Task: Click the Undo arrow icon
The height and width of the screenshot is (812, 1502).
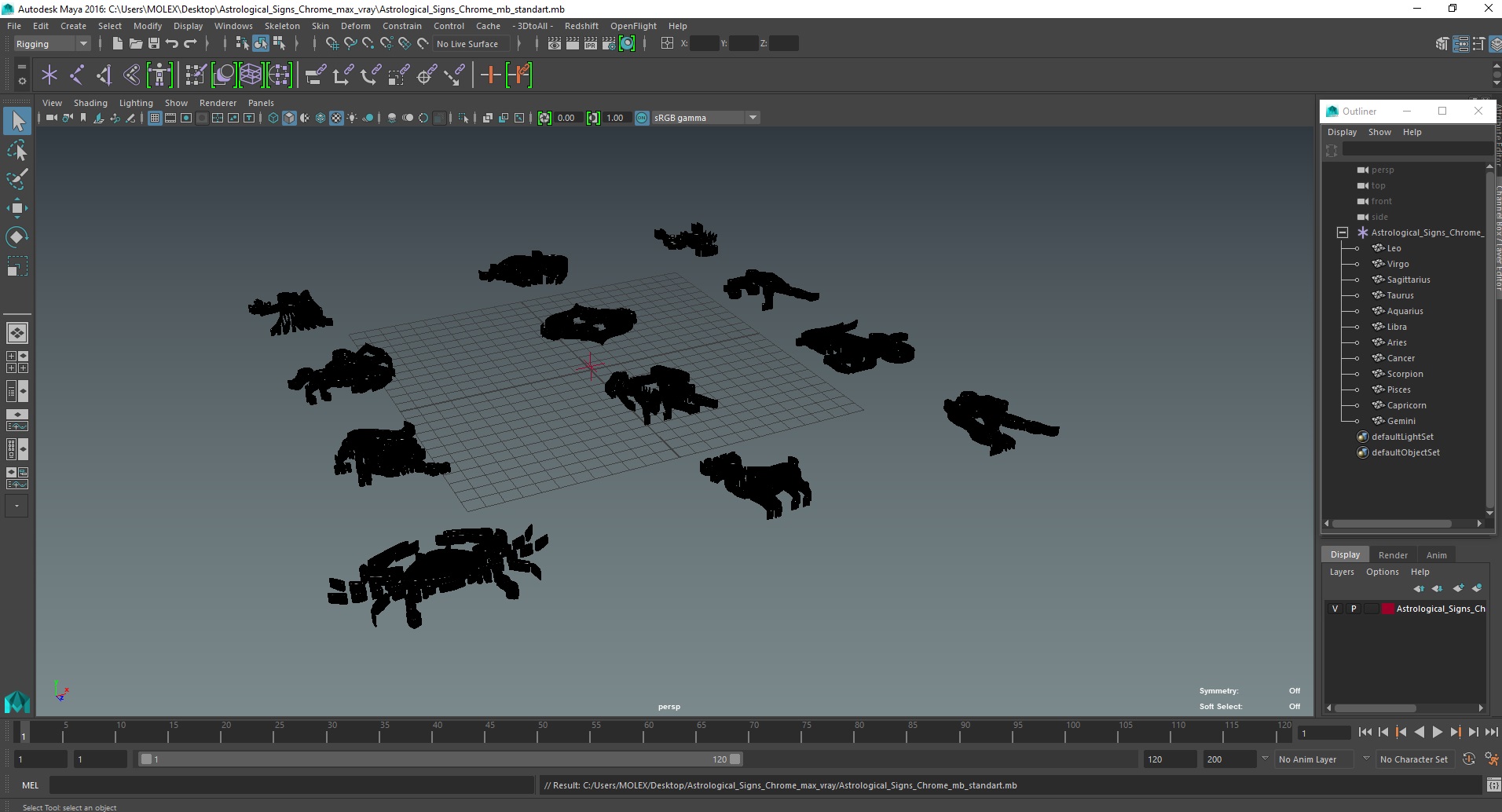Action: click(x=172, y=44)
